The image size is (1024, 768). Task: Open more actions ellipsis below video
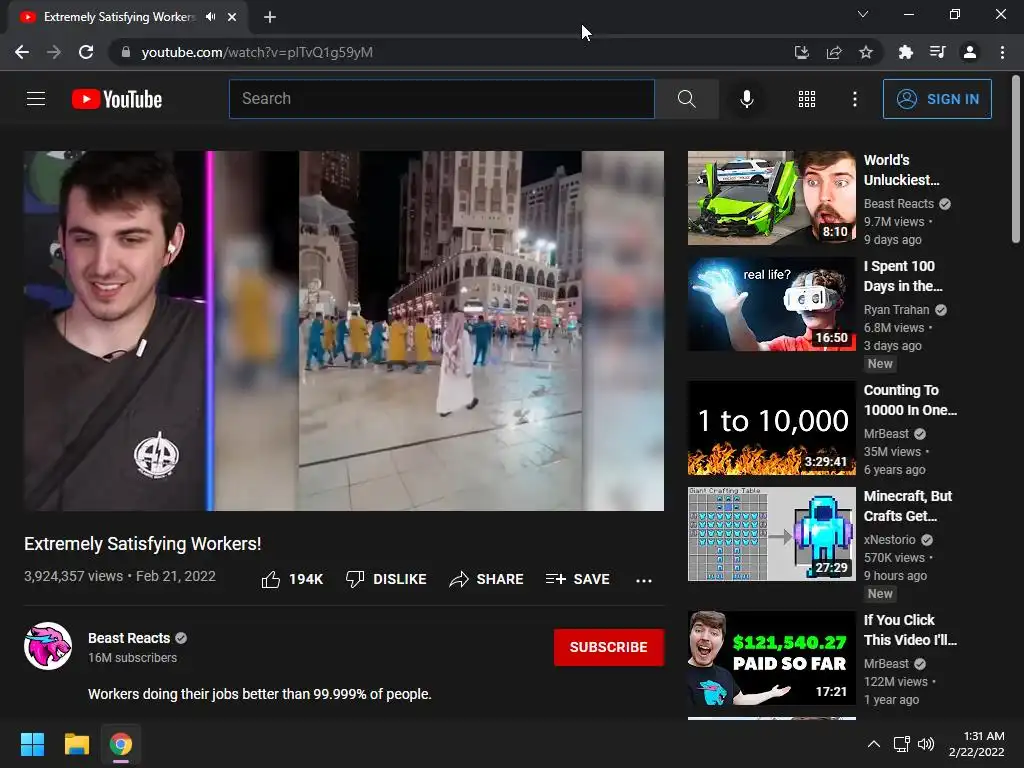tap(644, 580)
